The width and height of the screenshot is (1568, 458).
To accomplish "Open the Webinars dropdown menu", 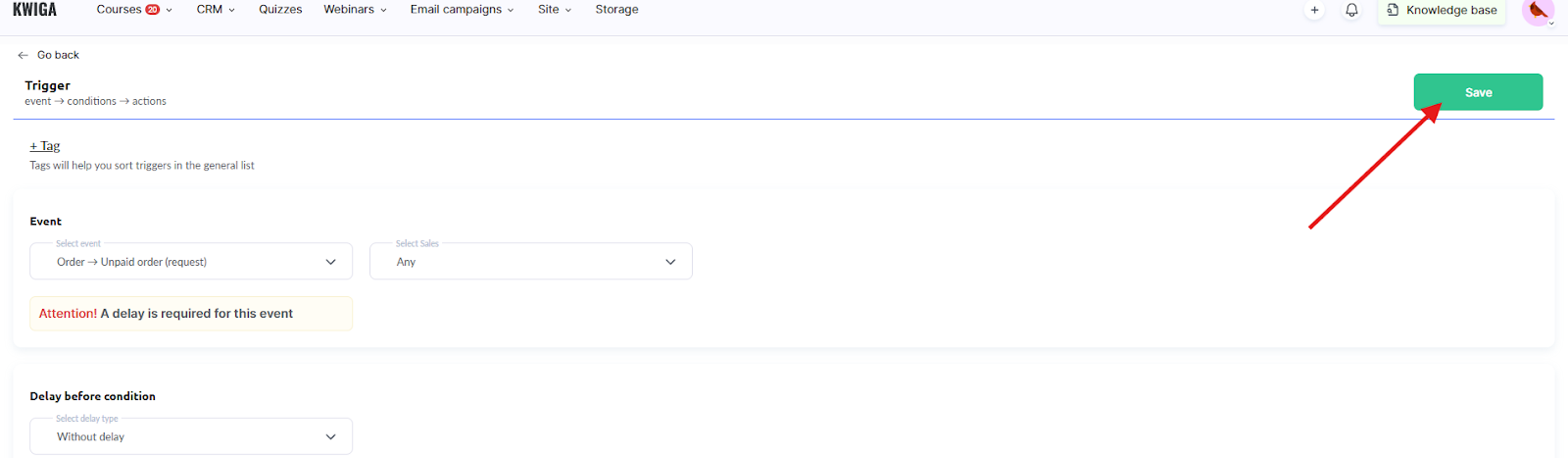I will pos(355,10).
